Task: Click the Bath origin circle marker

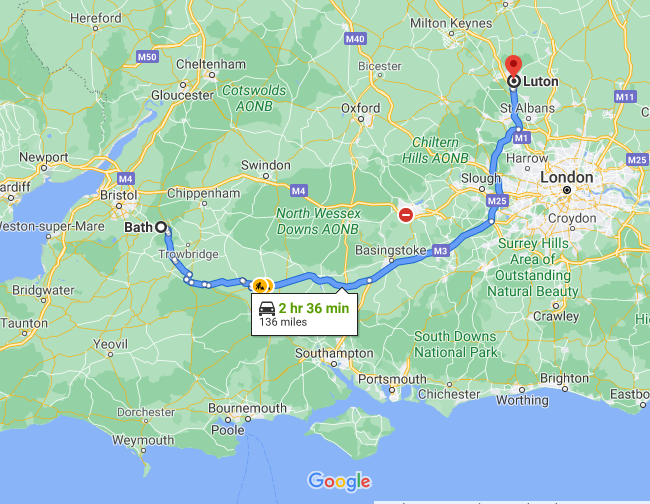Action: 161,227
